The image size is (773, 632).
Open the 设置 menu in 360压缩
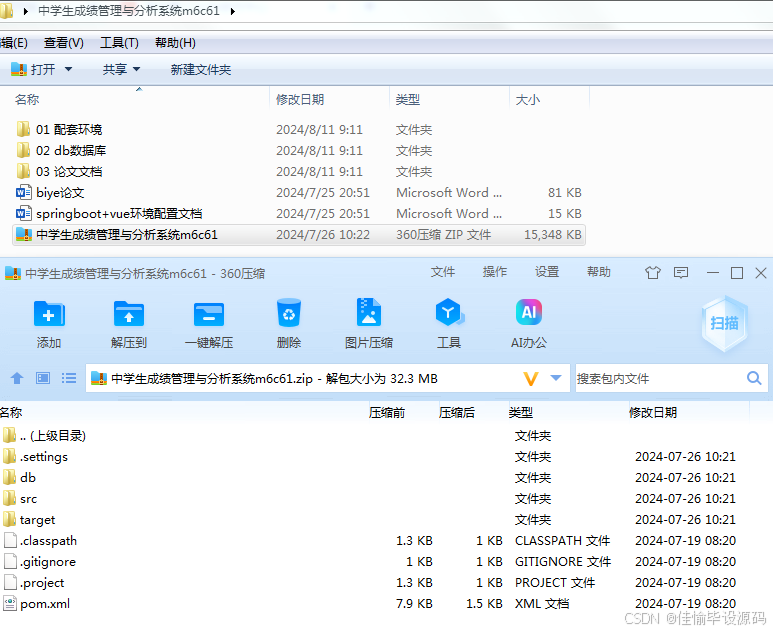(x=547, y=272)
